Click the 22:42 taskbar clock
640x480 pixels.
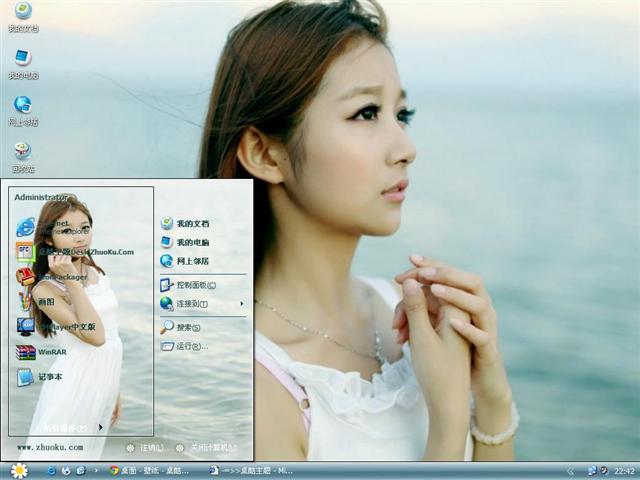point(624,471)
